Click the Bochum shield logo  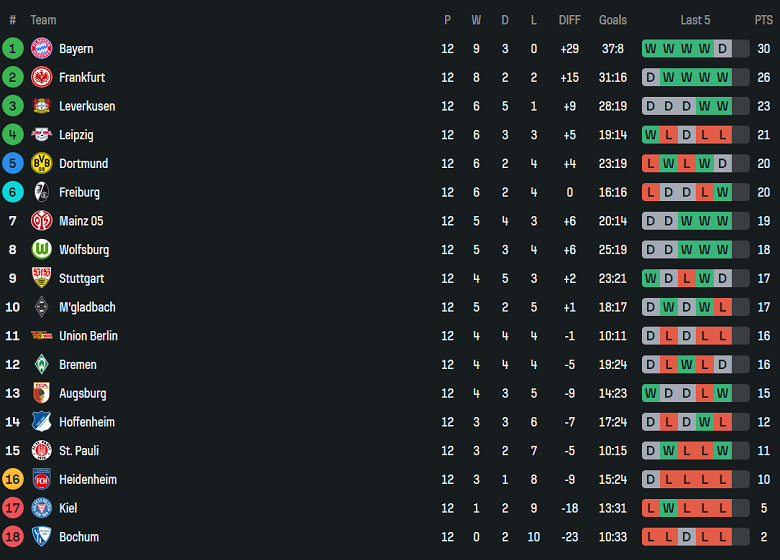click(x=42, y=537)
